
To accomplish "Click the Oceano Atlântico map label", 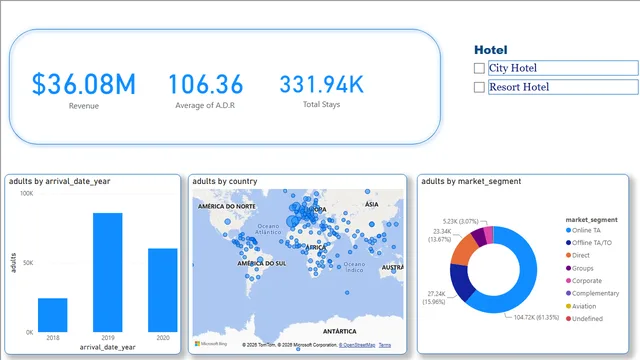I will (268, 229).
